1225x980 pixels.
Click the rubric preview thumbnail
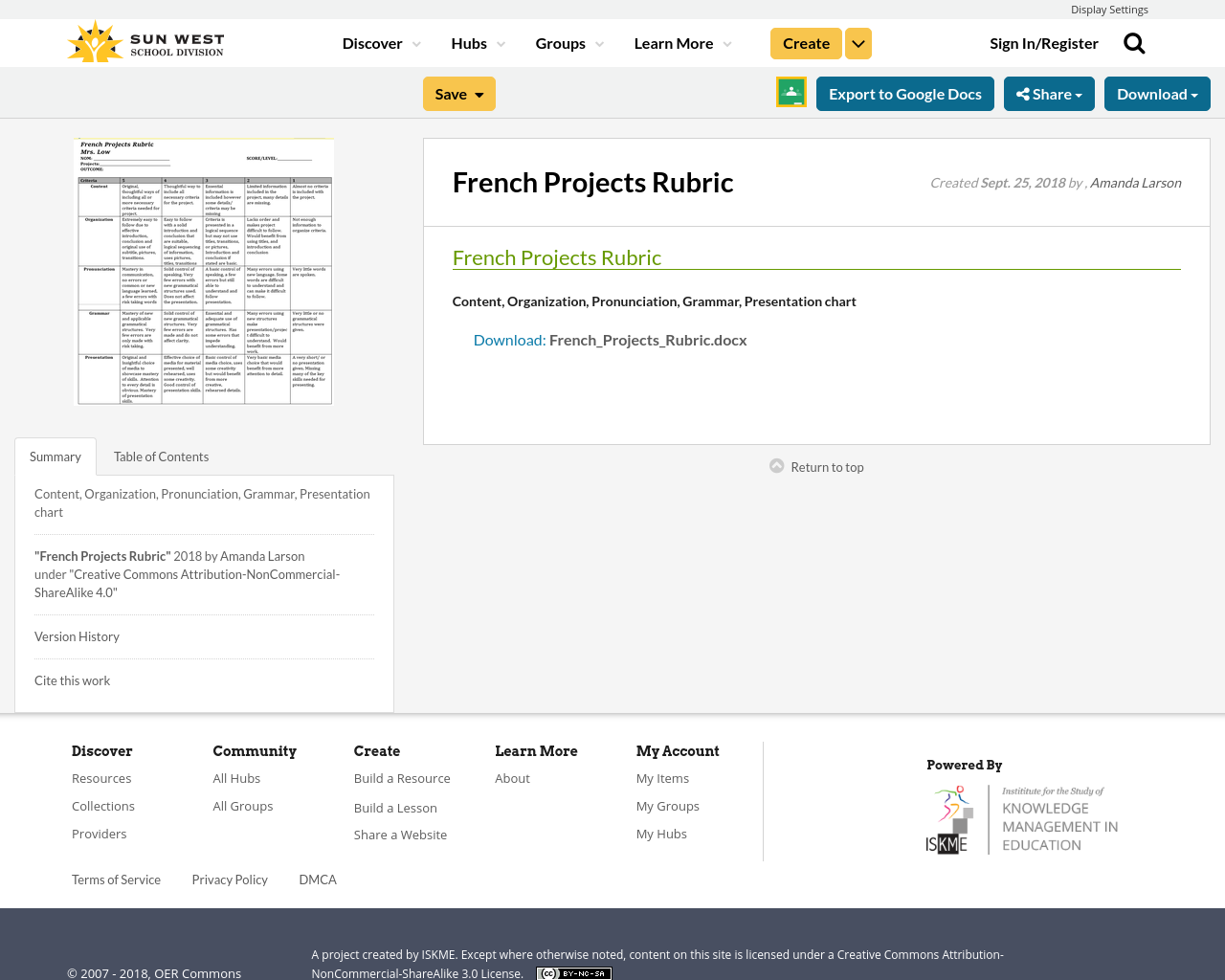point(204,272)
